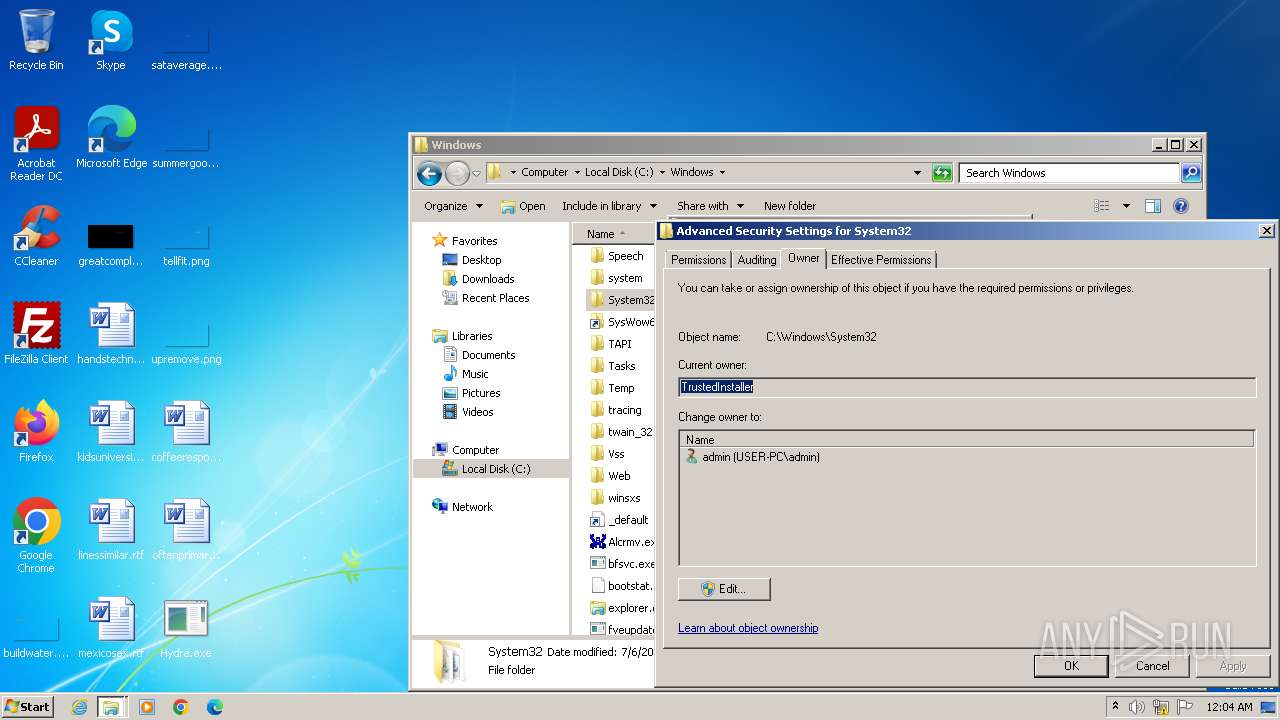Launch Skype from the desktop
Image resolution: width=1280 pixels, height=720 pixels.
click(110, 40)
